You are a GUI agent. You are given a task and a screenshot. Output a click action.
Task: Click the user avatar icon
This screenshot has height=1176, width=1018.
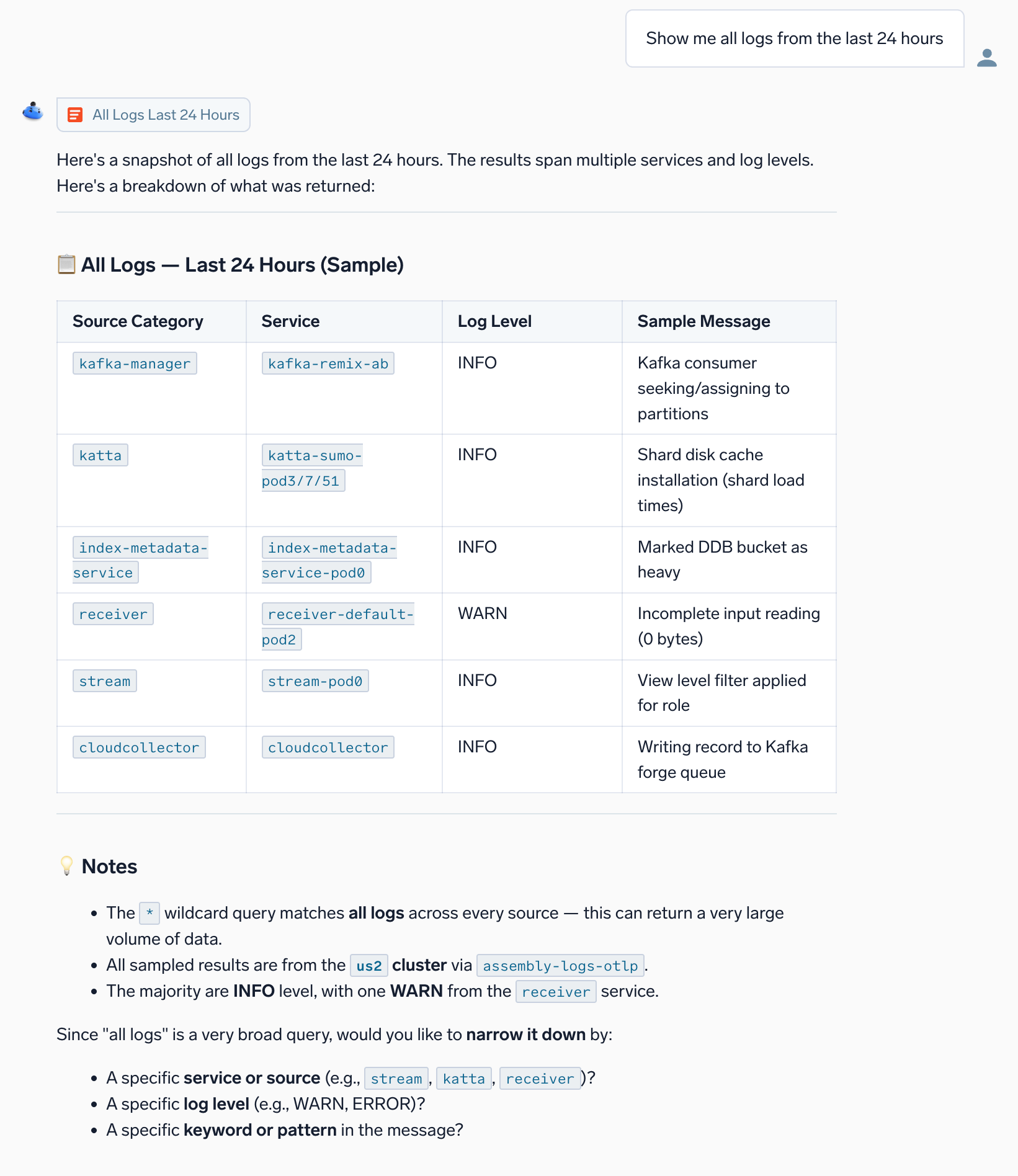(x=986, y=58)
